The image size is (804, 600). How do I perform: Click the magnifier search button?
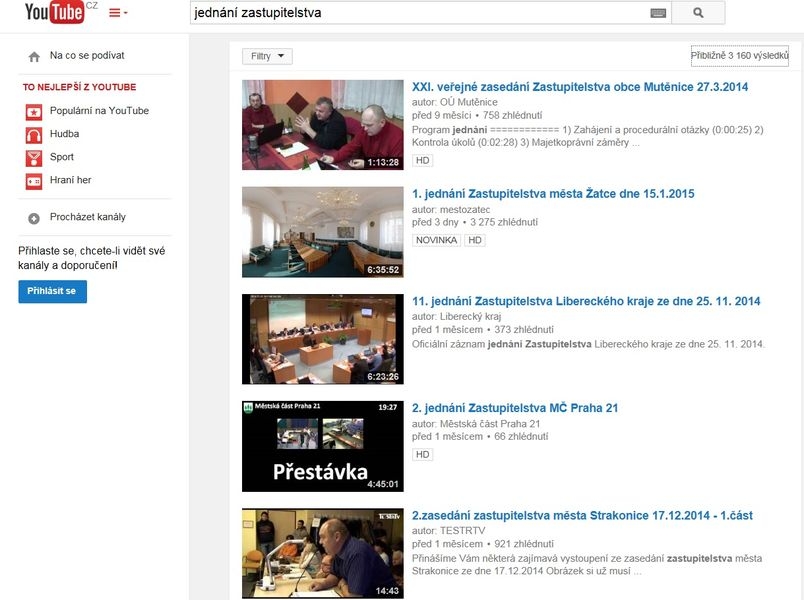698,13
